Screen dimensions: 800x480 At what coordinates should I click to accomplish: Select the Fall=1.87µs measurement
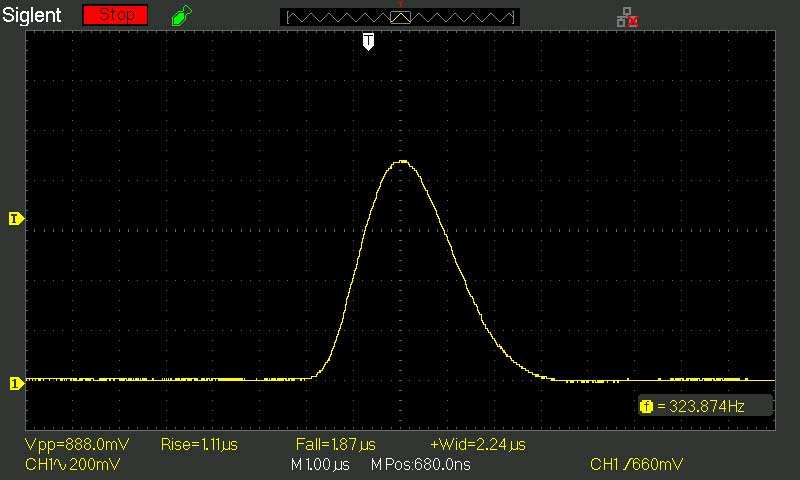(x=335, y=444)
